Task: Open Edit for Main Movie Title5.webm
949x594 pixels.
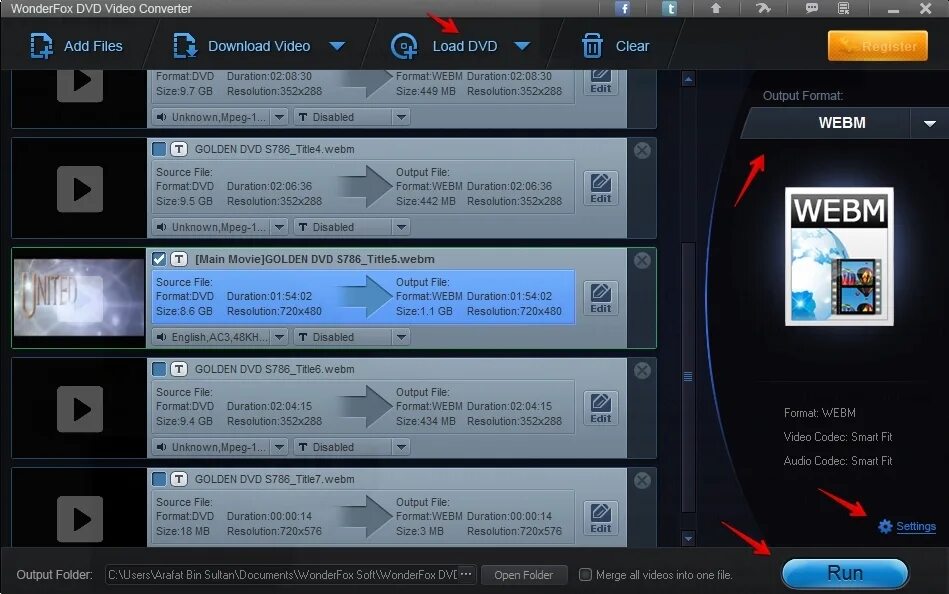Action: tap(600, 299)
